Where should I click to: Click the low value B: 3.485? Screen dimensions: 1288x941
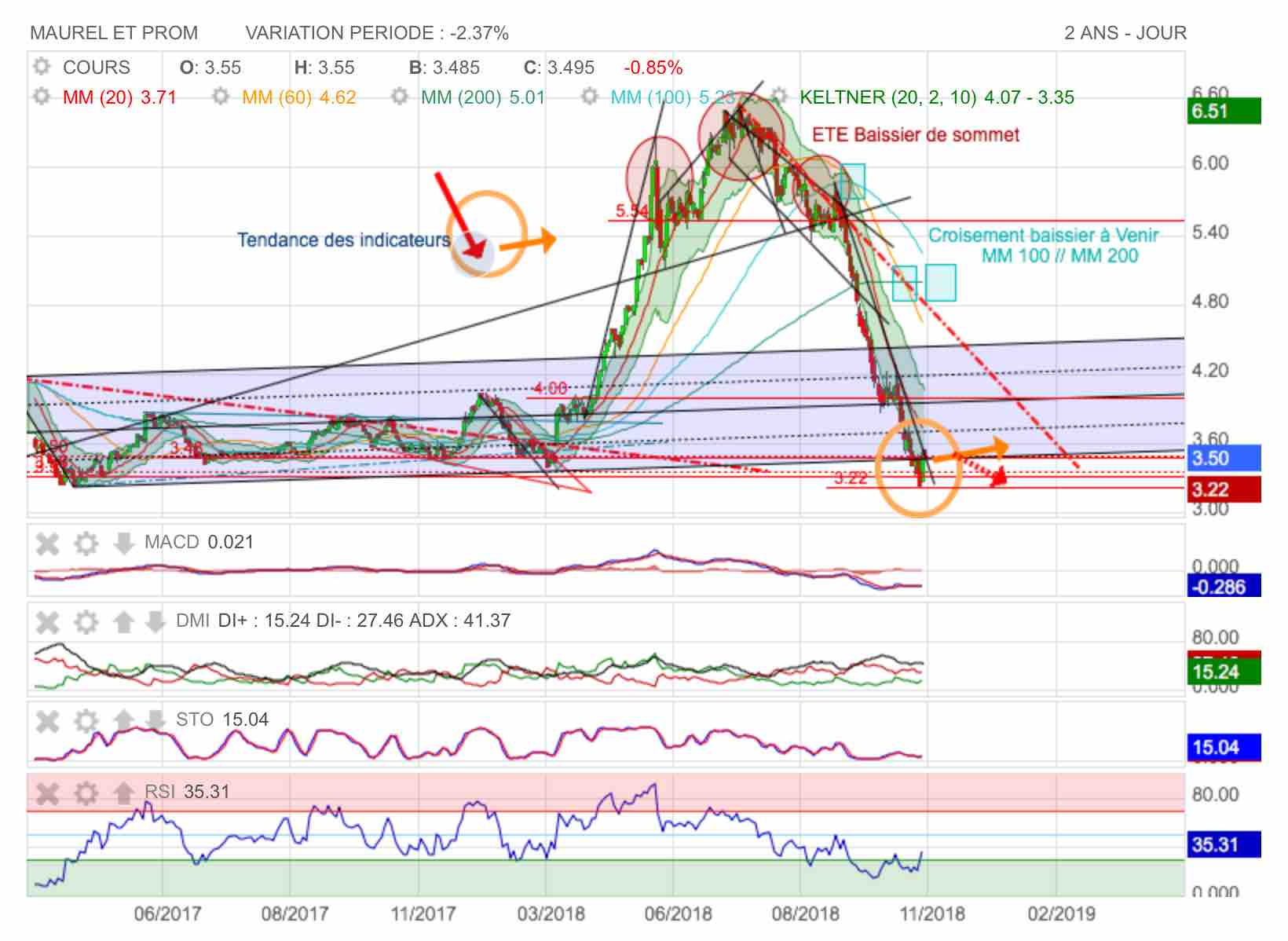(444, 68)
